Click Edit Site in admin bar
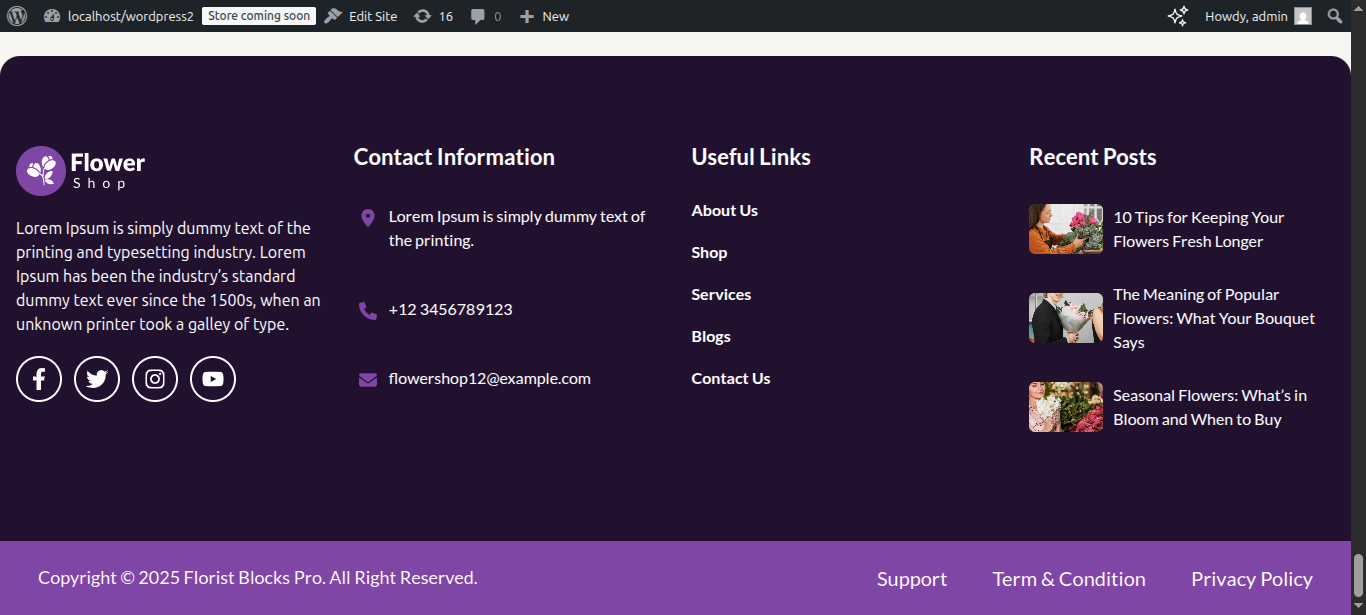This screenshot has height=615, width=1366. click(361, 16)
